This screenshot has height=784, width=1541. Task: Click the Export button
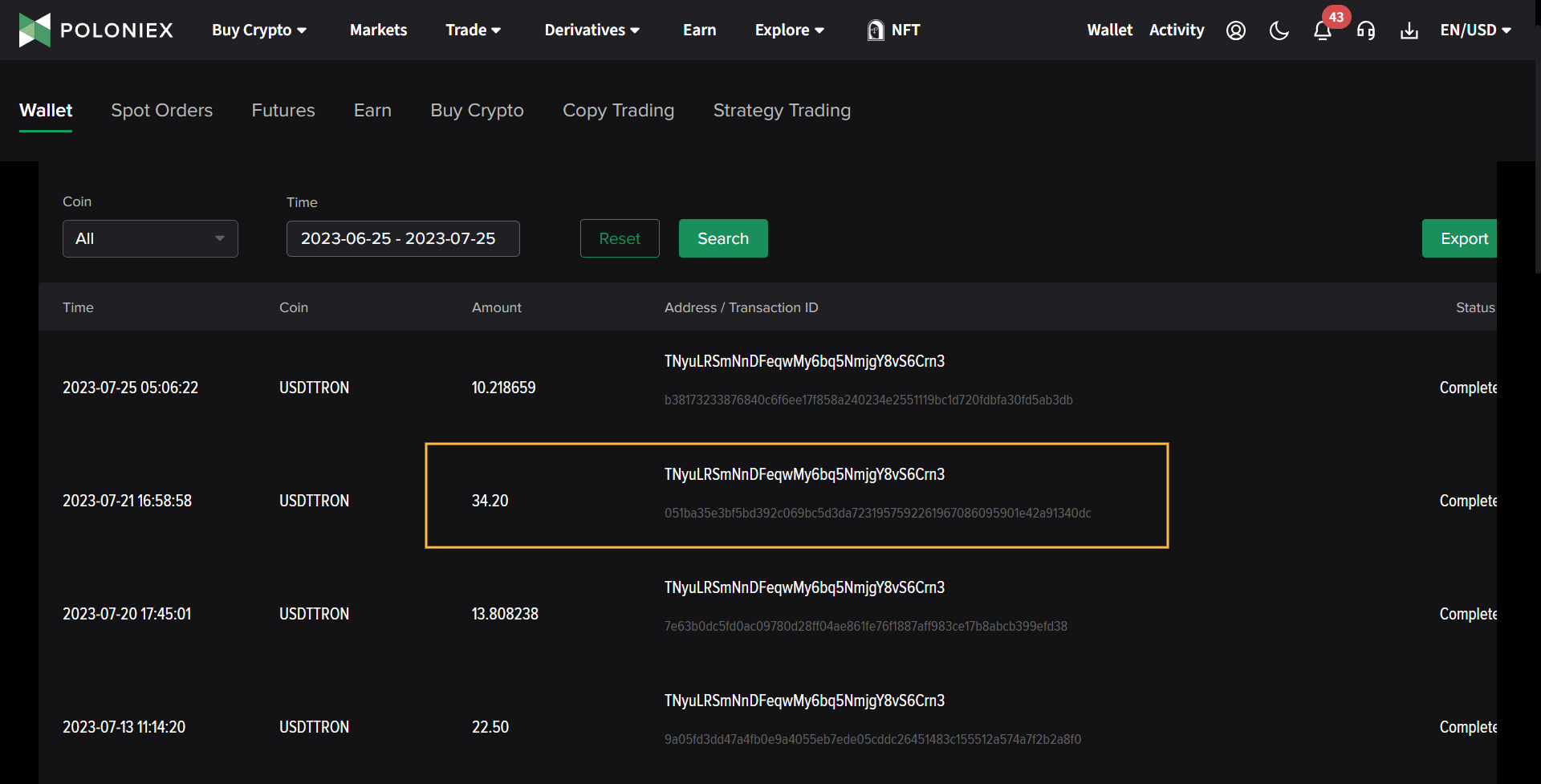click(1462, 238)
